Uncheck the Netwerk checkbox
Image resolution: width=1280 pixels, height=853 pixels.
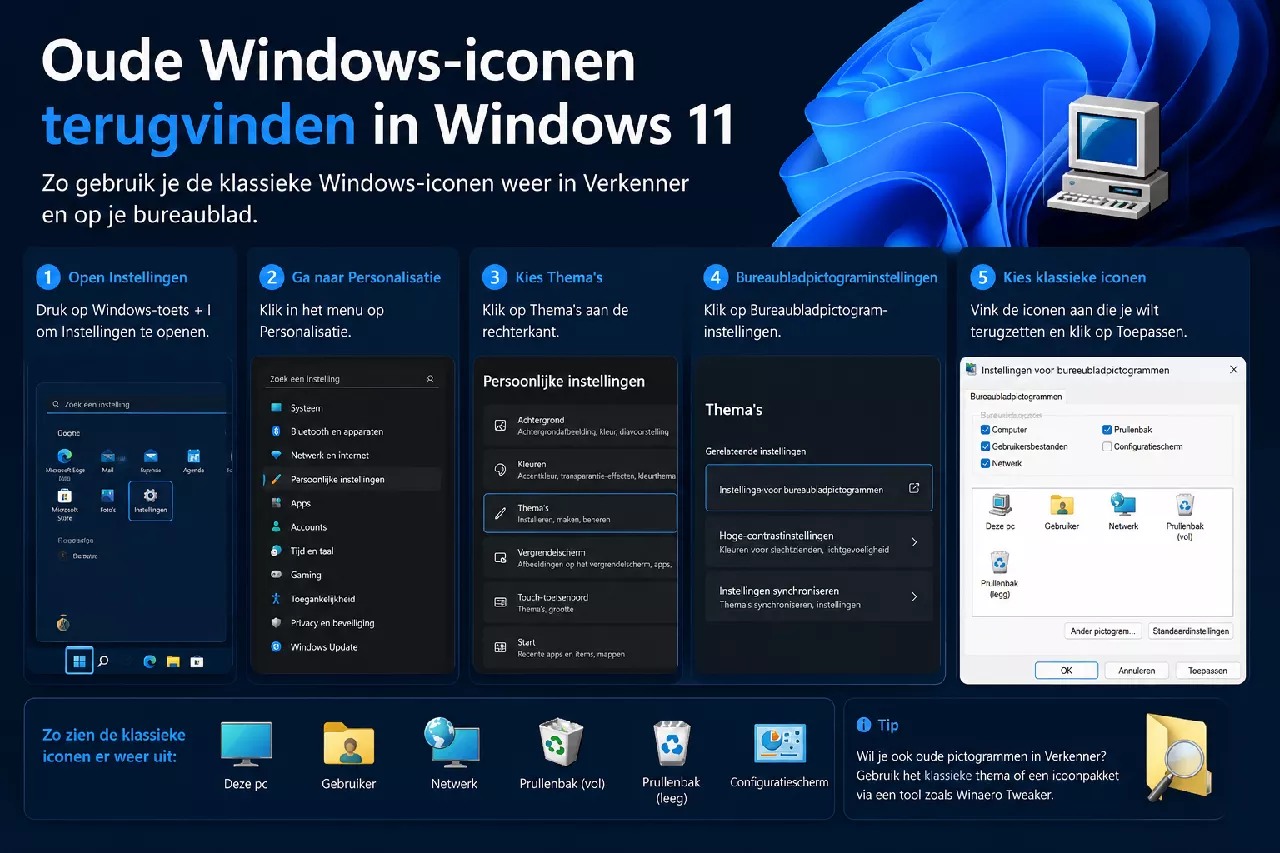click(986, 463)
